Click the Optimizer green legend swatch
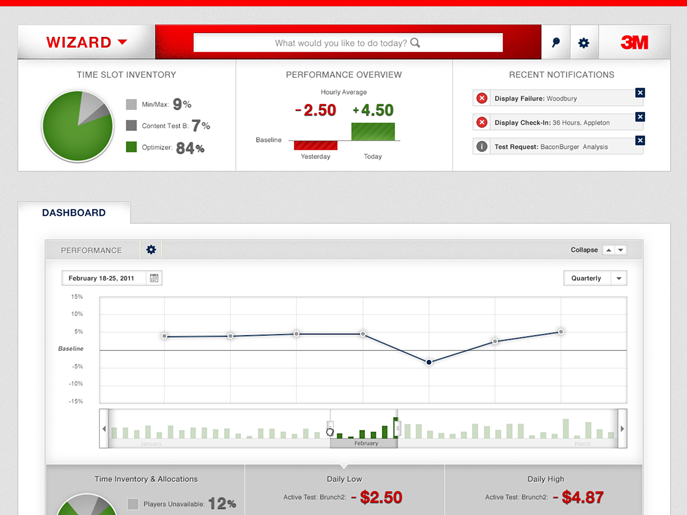This screenshot has height=515, width=687. click(x=131, y=147)
